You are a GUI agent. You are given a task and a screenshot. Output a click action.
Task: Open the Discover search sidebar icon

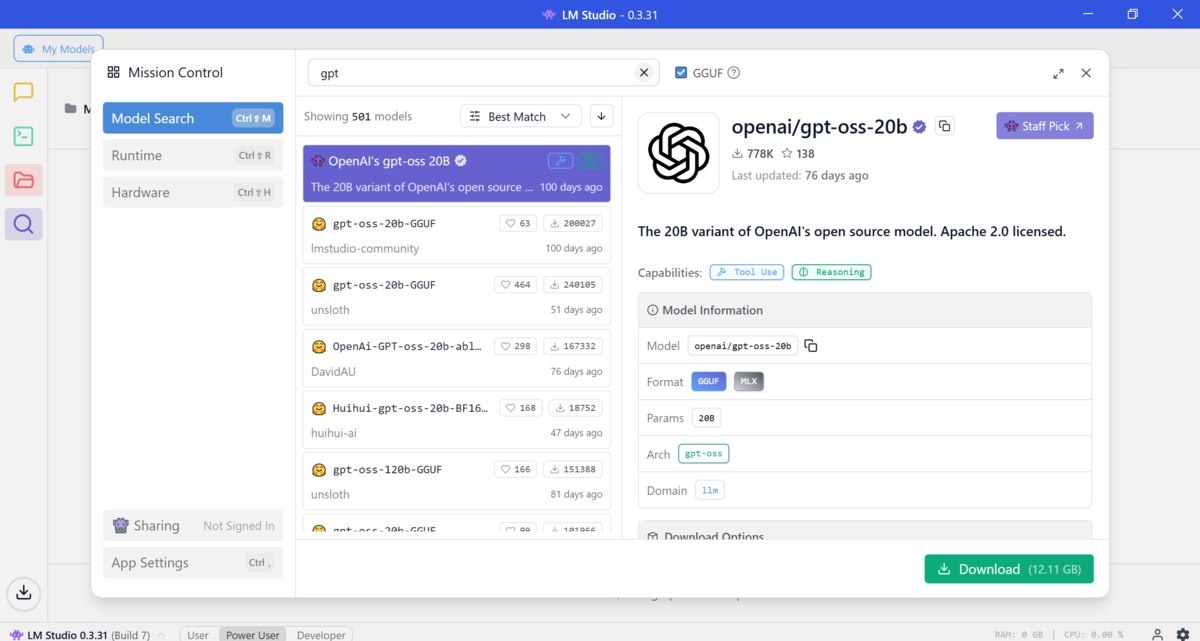pyautogui.click(x=23, y=224)
